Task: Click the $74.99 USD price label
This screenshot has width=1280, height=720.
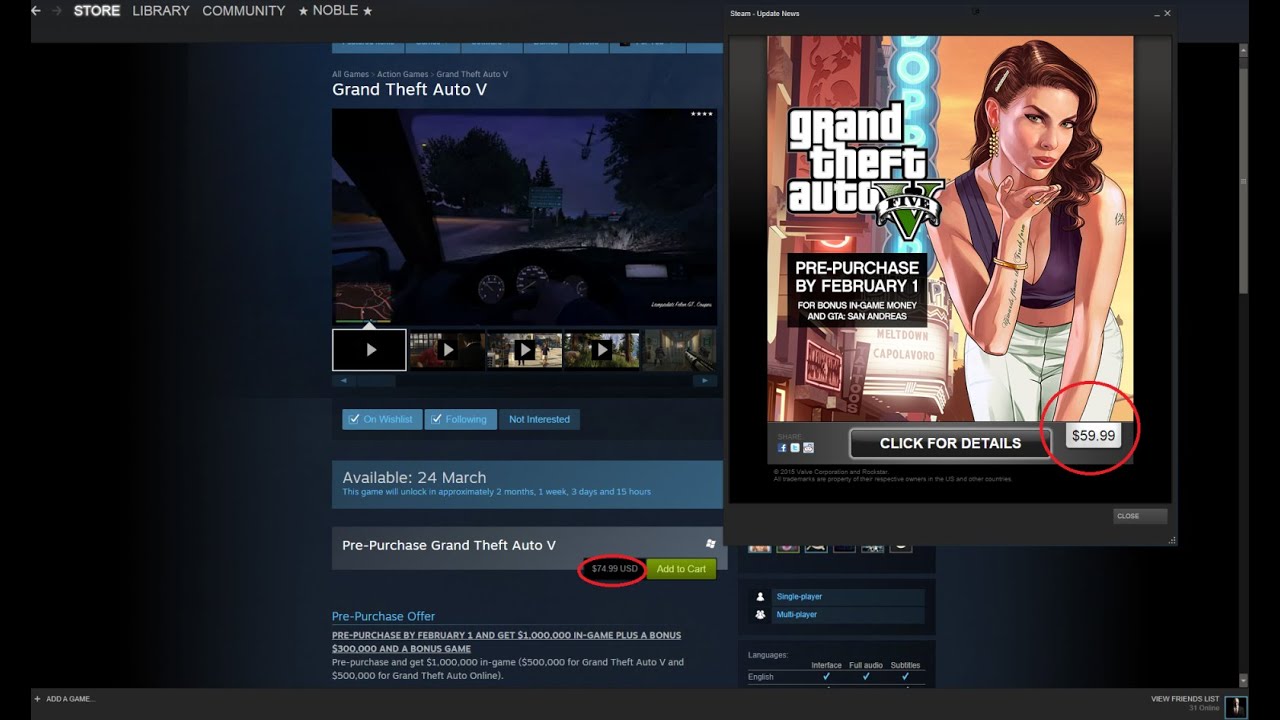Action: coord(614,569)
